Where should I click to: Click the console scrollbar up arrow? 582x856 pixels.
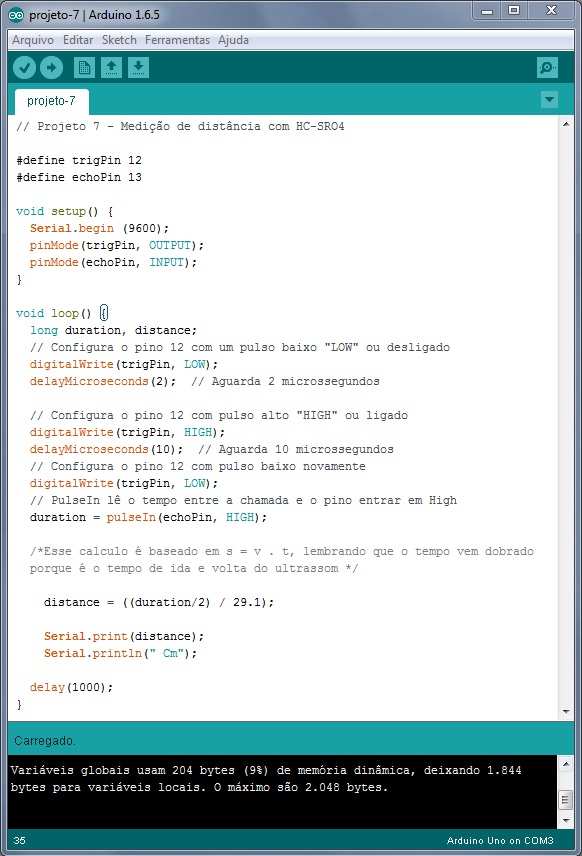(566, 764)
